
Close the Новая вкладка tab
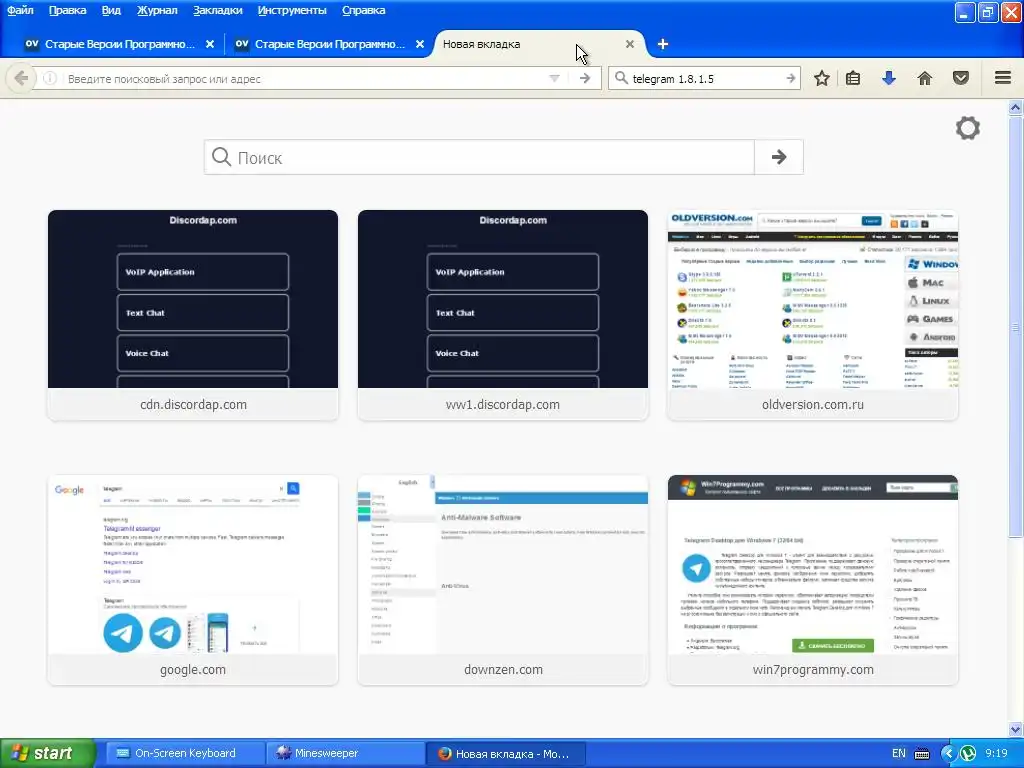pos(630,44)
